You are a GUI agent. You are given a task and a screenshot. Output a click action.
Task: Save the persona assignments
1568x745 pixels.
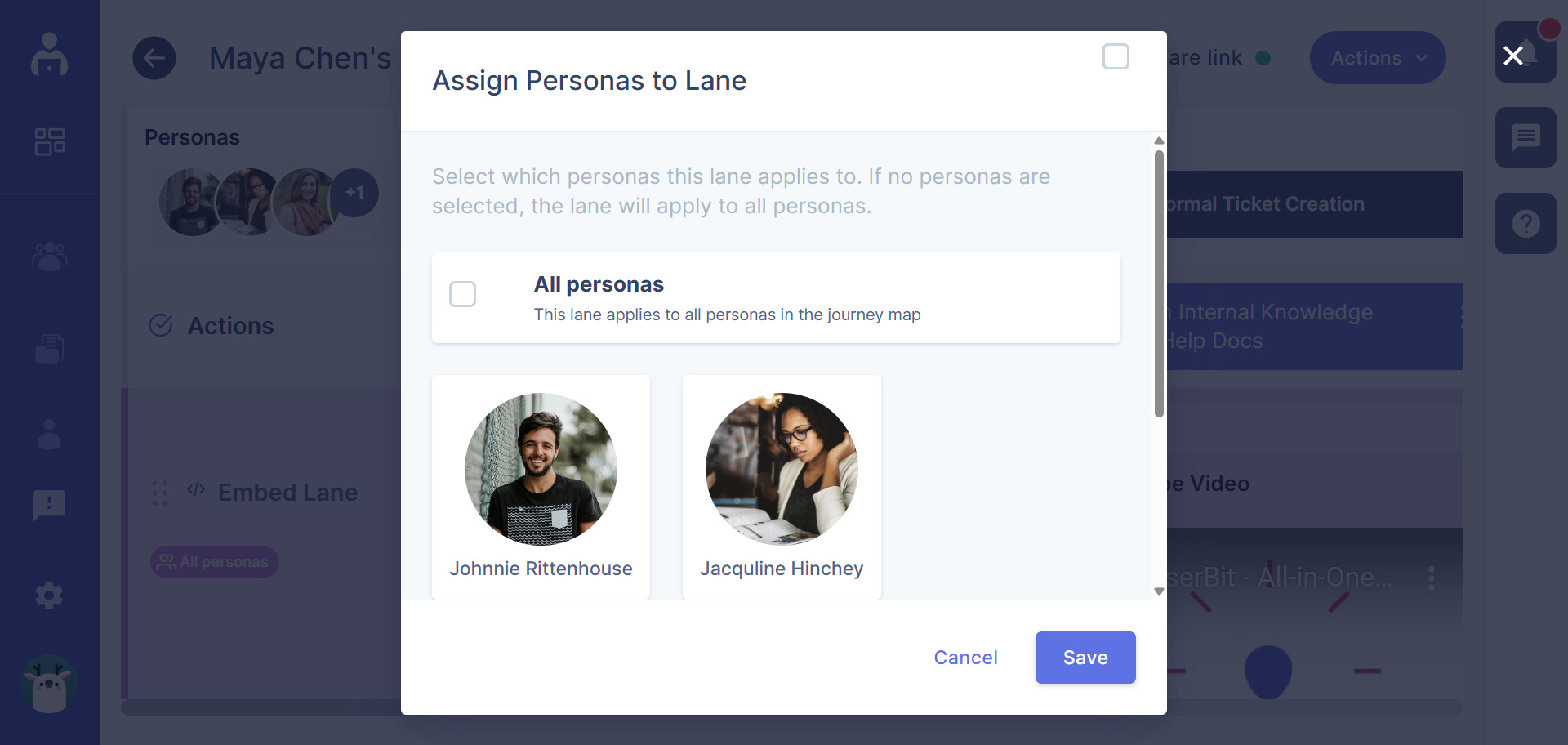tap(1085, 657)
